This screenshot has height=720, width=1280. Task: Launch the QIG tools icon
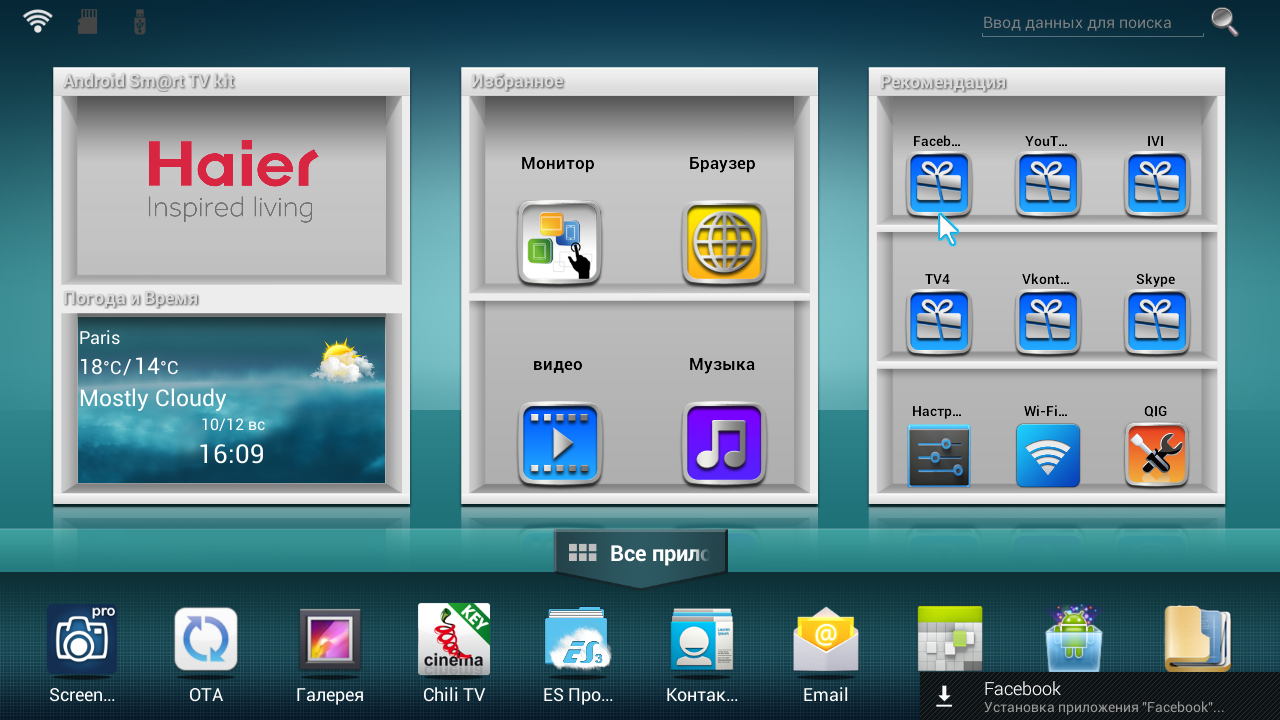[1156, 455]
